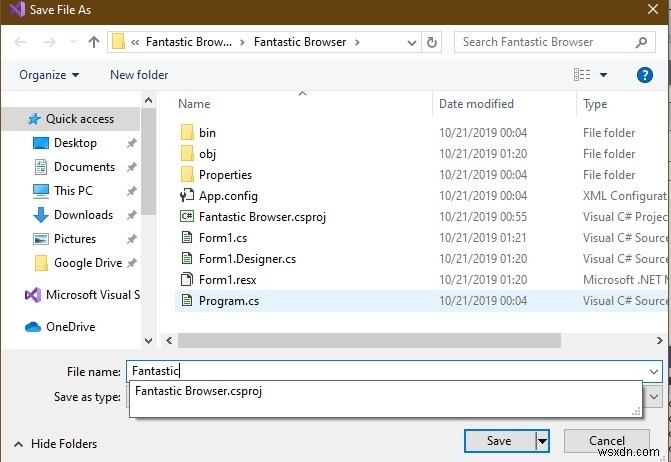Create a New folder

(x=139, y=75)
